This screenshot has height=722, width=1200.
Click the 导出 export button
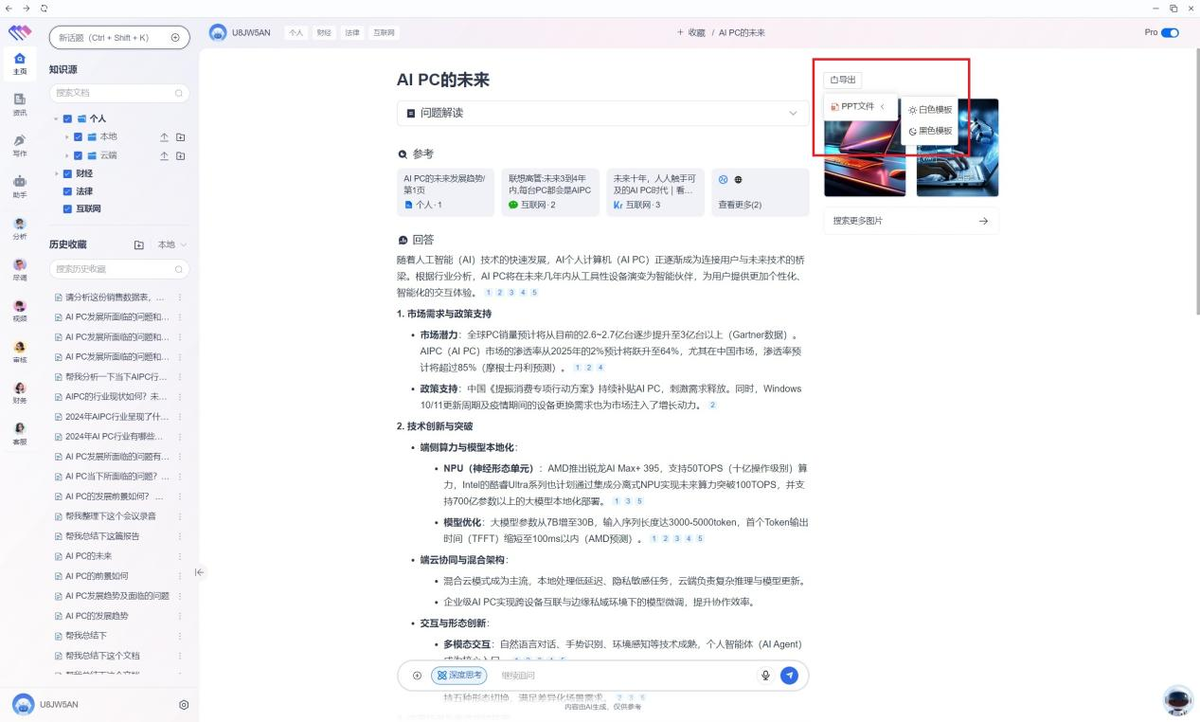click(843, 80)
